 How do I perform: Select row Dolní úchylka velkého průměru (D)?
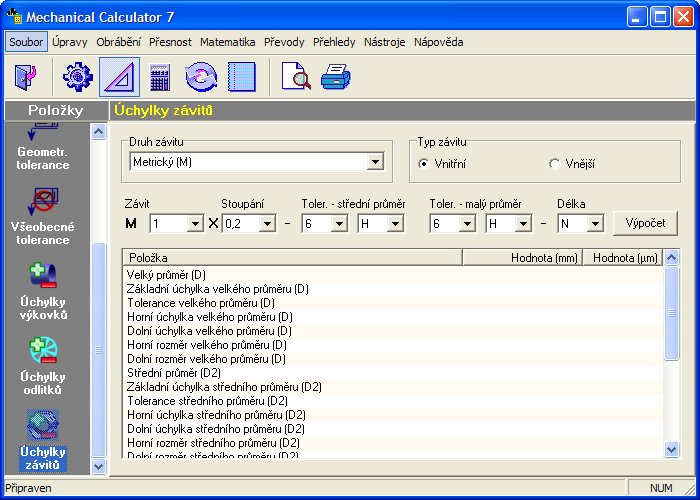pos(393,331)
